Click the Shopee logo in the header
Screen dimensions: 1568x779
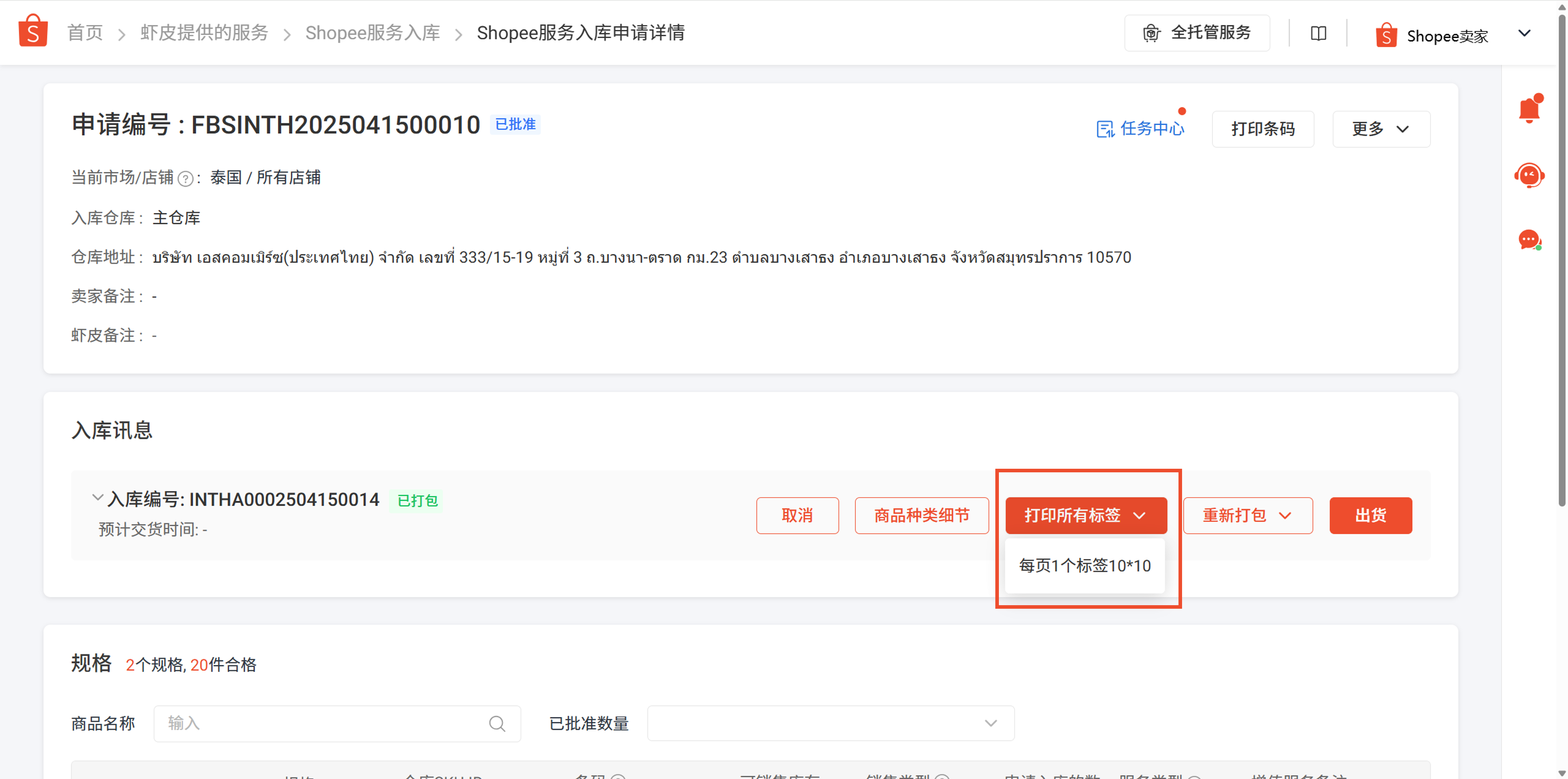click(33, 31)
